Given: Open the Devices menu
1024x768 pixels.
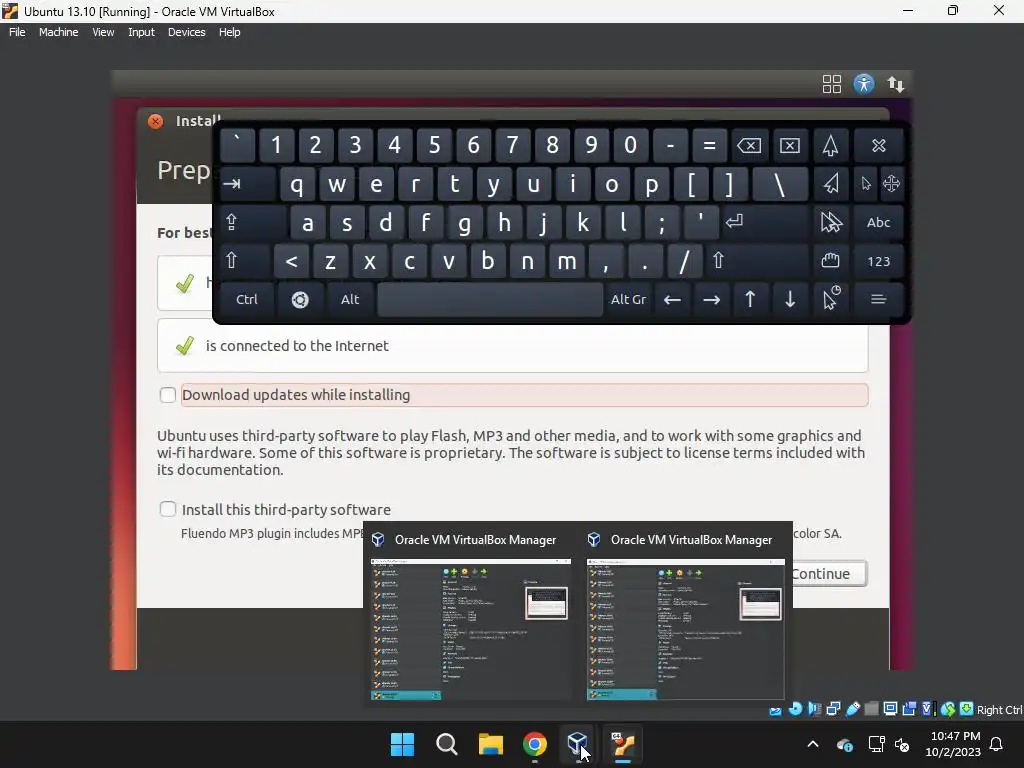Looking at the screenshot, I should (x=186, y=32).
